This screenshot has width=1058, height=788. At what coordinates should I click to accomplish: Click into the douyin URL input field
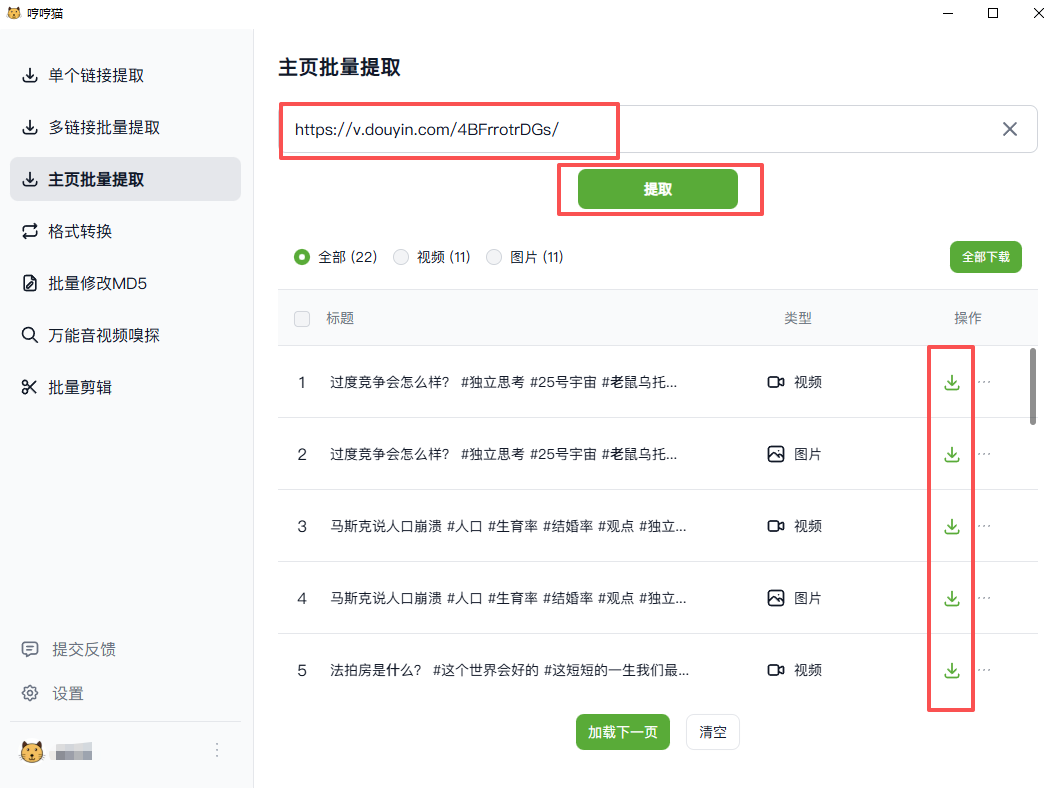(640, 129)
